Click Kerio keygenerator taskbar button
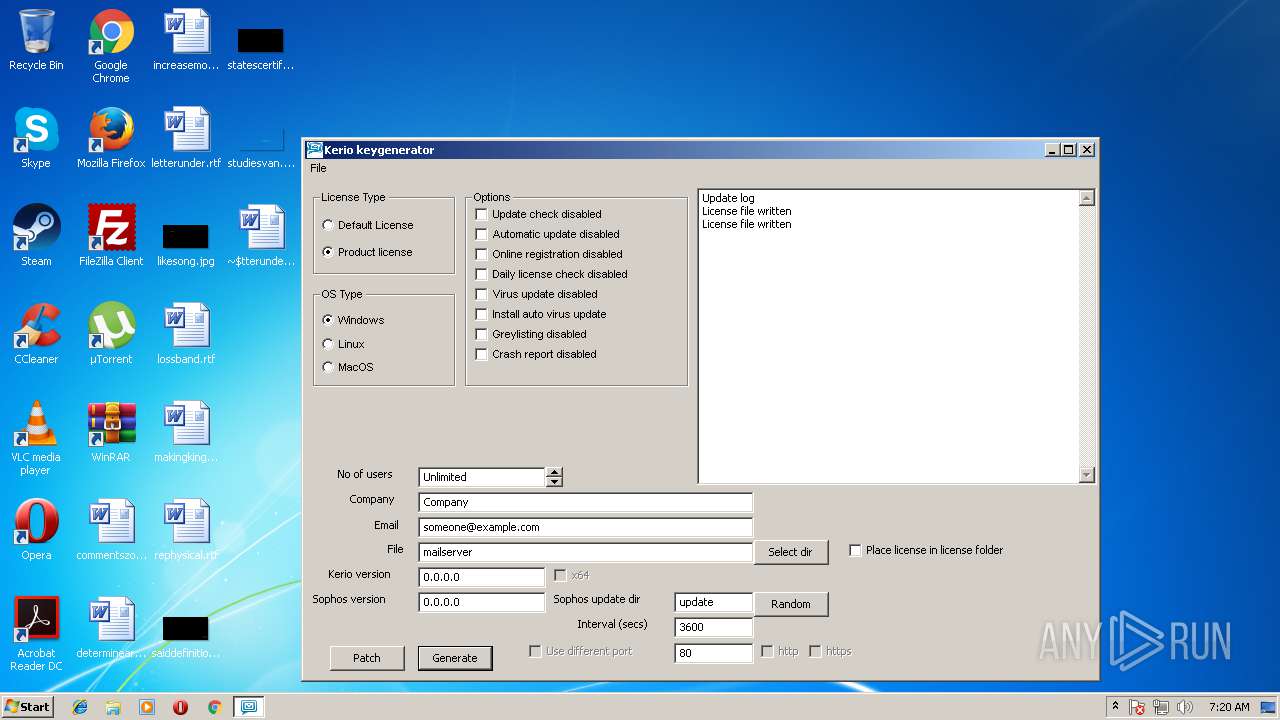1280x720 pixels. (248, 707)
